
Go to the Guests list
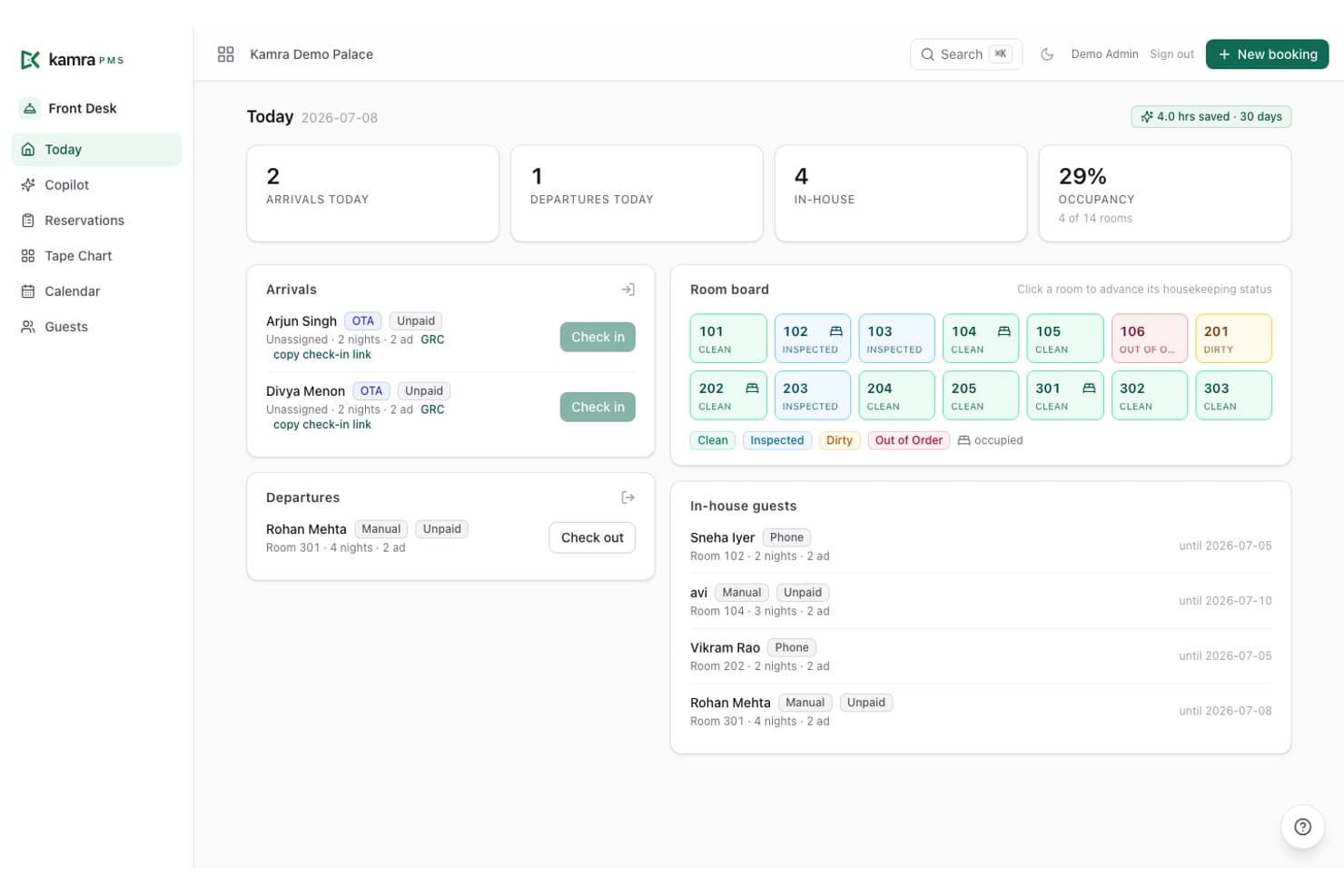96,327
